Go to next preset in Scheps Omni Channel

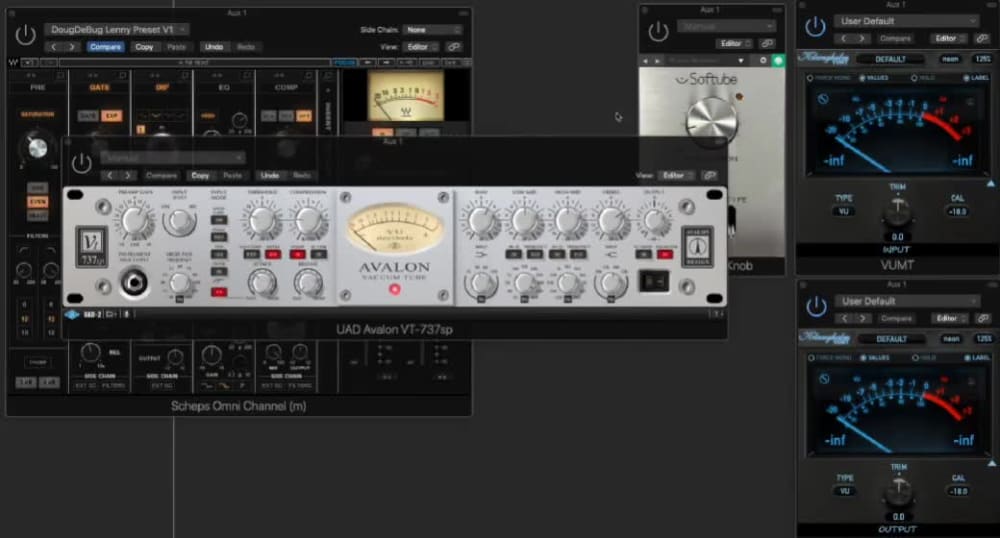coord(71,47)
